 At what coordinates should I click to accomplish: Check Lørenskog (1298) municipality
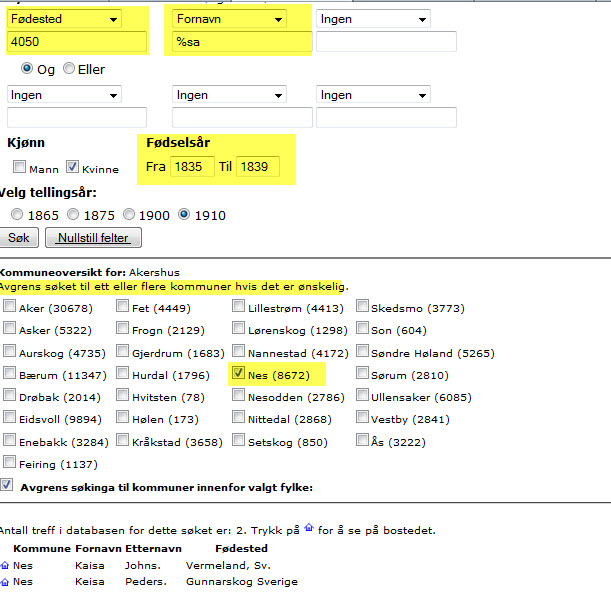tap(238, 328)
